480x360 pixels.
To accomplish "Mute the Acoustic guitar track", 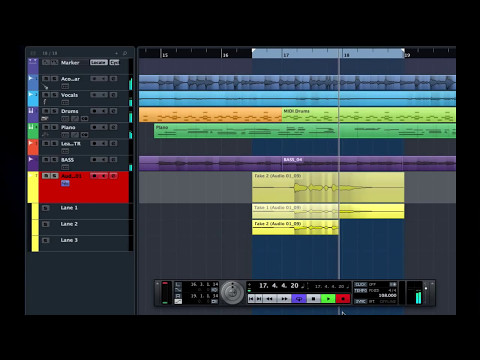I will (46, 79).
